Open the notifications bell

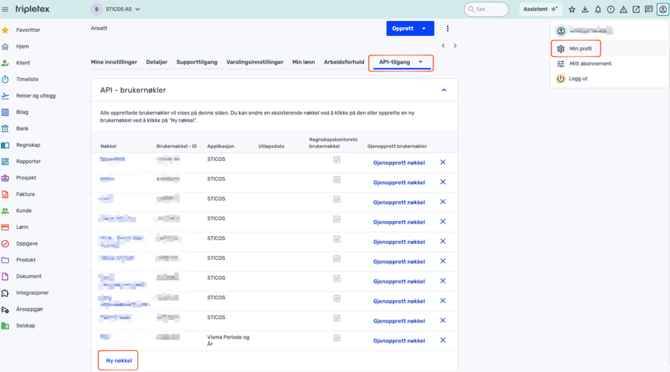[598, 9]
